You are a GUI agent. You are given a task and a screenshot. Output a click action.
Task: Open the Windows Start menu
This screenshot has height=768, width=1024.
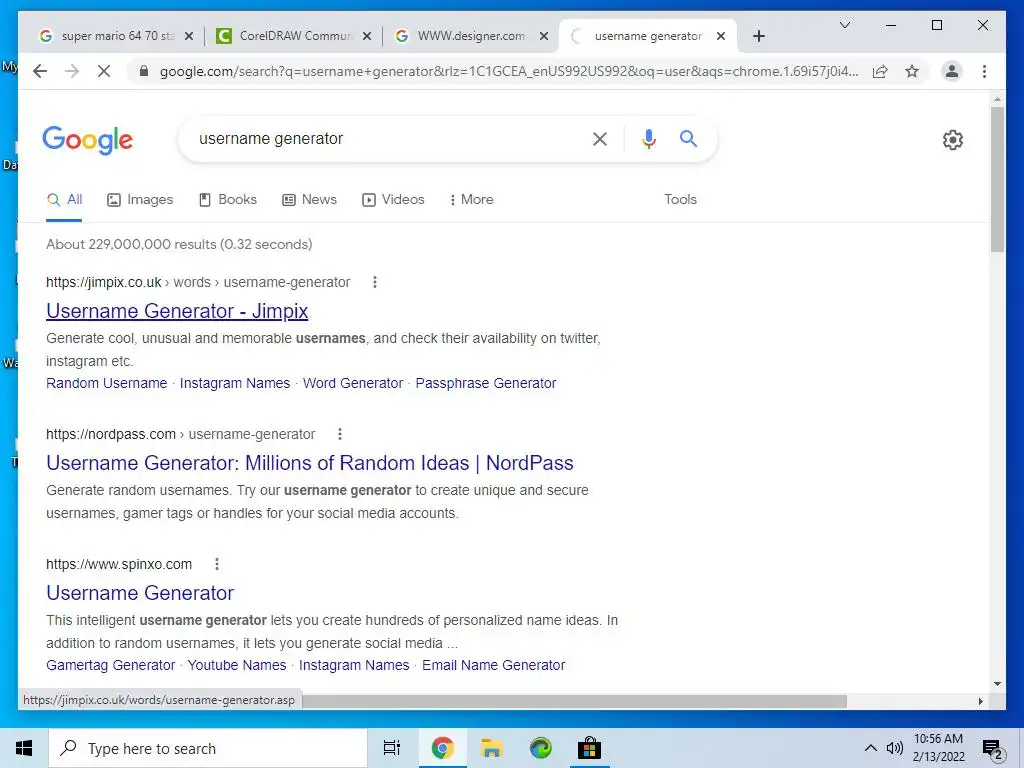[24, 748]
